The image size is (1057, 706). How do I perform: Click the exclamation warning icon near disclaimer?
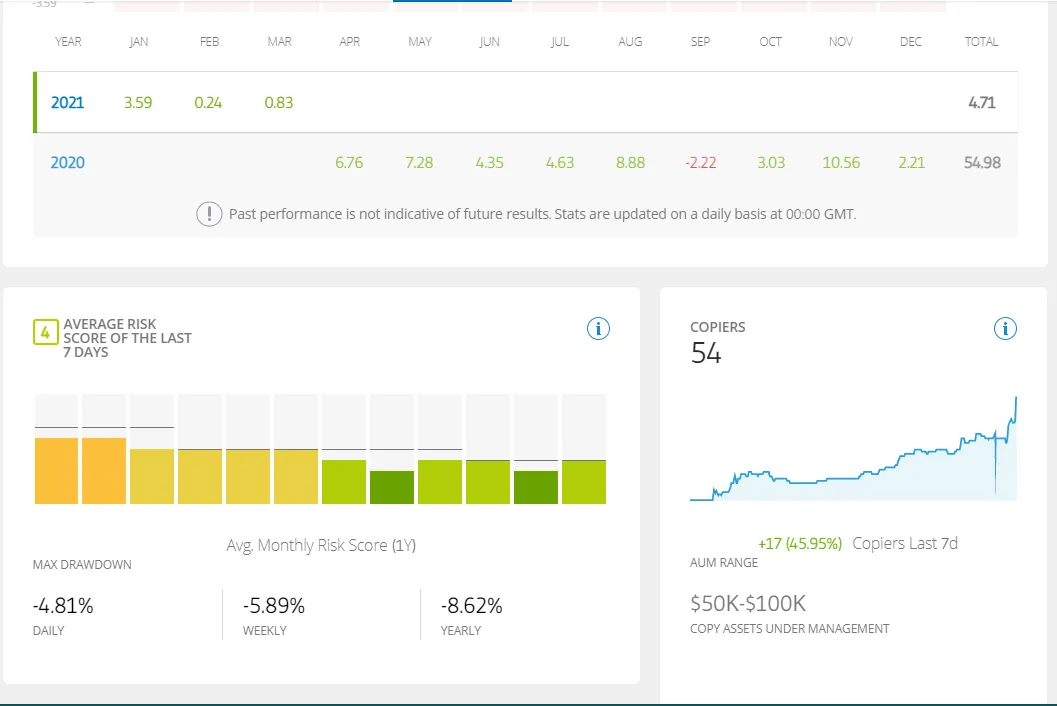pos(209,214)
